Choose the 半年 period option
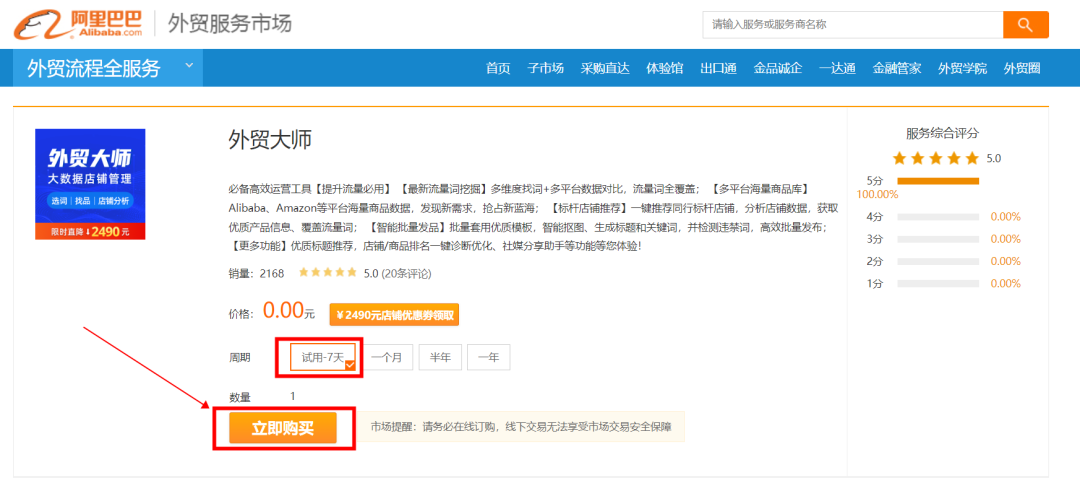 tap(440, 357)
